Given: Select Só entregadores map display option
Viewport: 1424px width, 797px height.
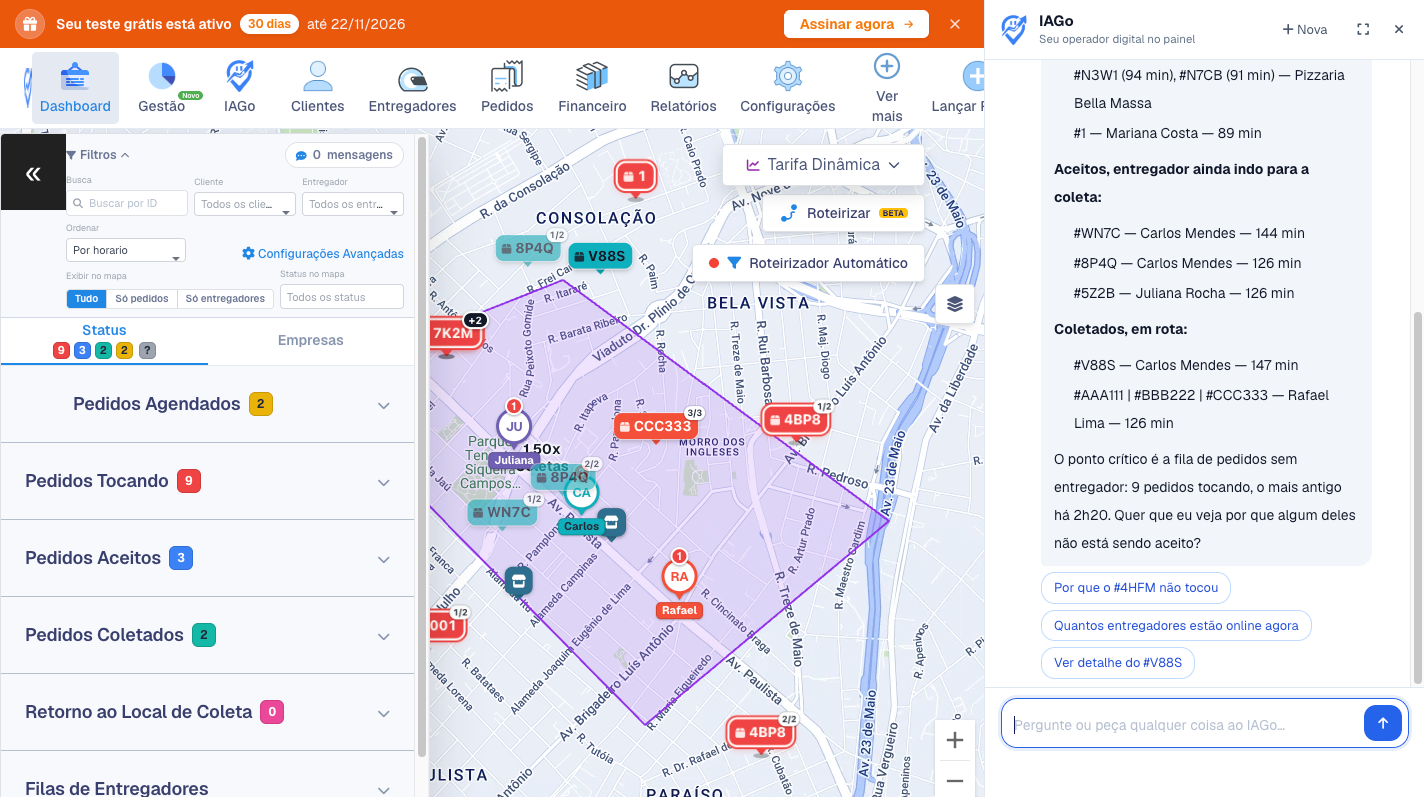Looking at the screenshot, I should pos(225,298).
